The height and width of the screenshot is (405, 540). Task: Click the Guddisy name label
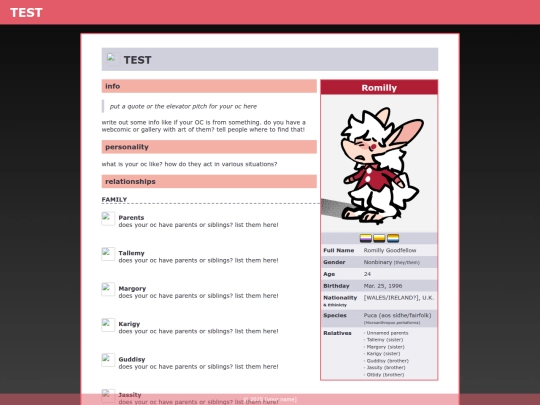(x=132, y=360)
